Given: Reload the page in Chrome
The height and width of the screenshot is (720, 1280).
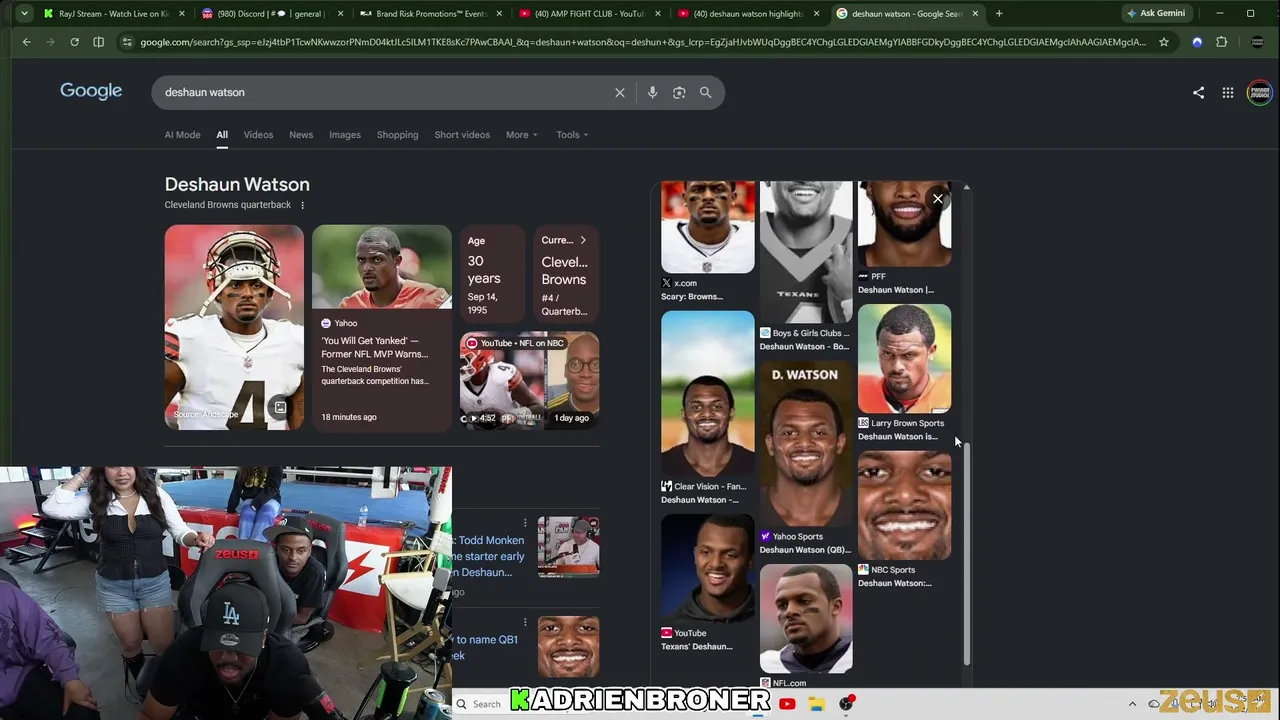Looking at the screenshot, I should [74, 42].
